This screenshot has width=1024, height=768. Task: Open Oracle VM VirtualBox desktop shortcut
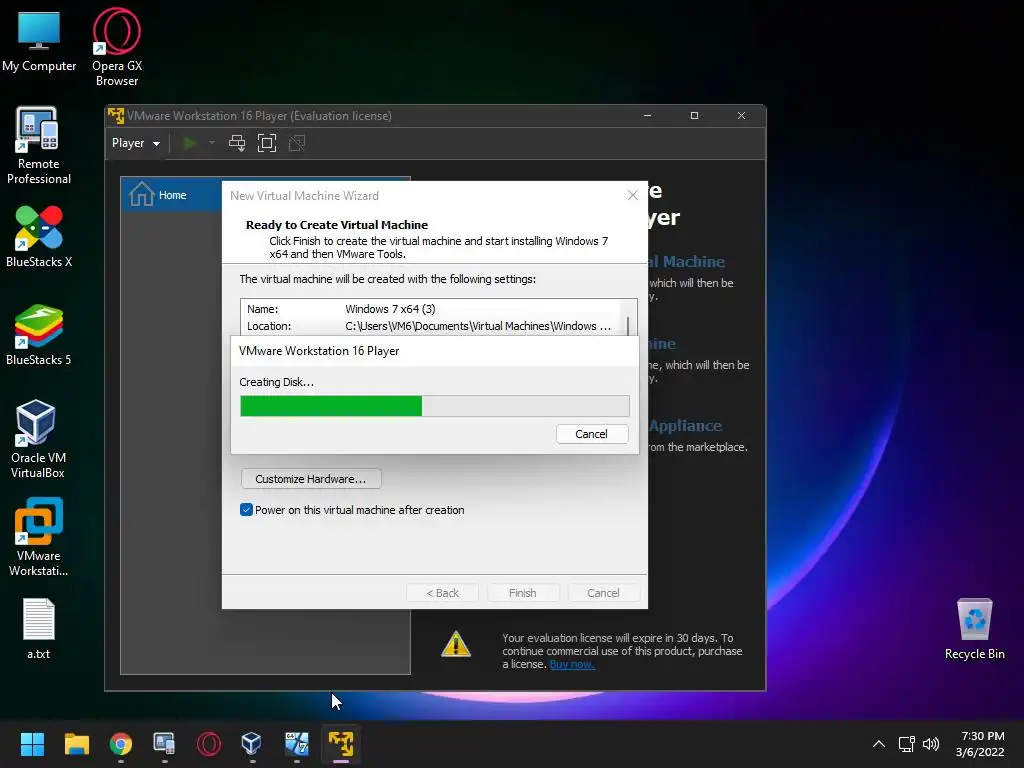(38, 439)
